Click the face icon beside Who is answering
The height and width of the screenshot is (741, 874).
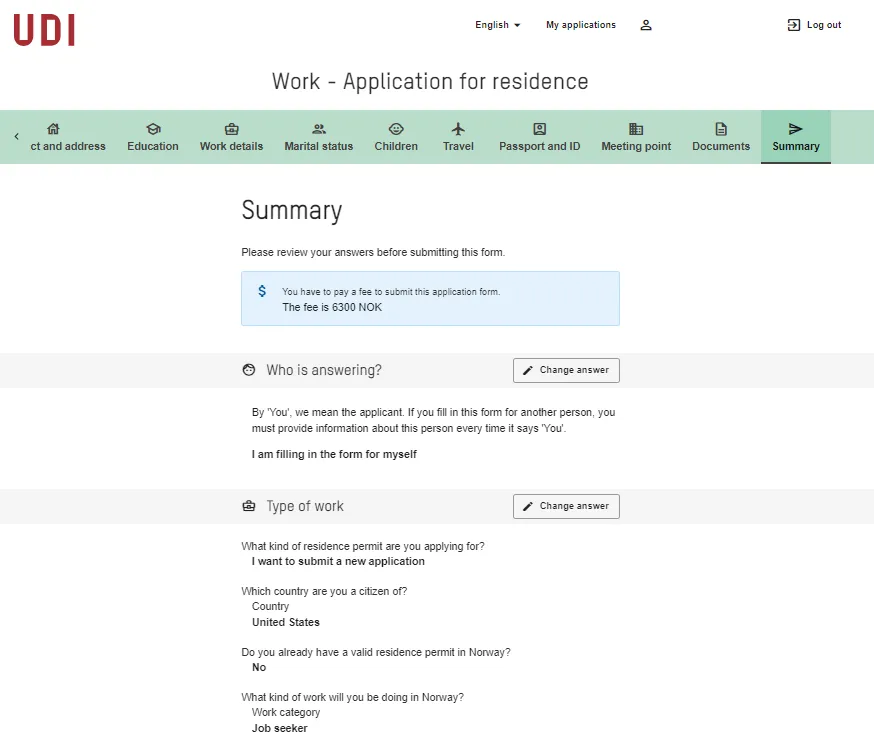click(249, 370)
